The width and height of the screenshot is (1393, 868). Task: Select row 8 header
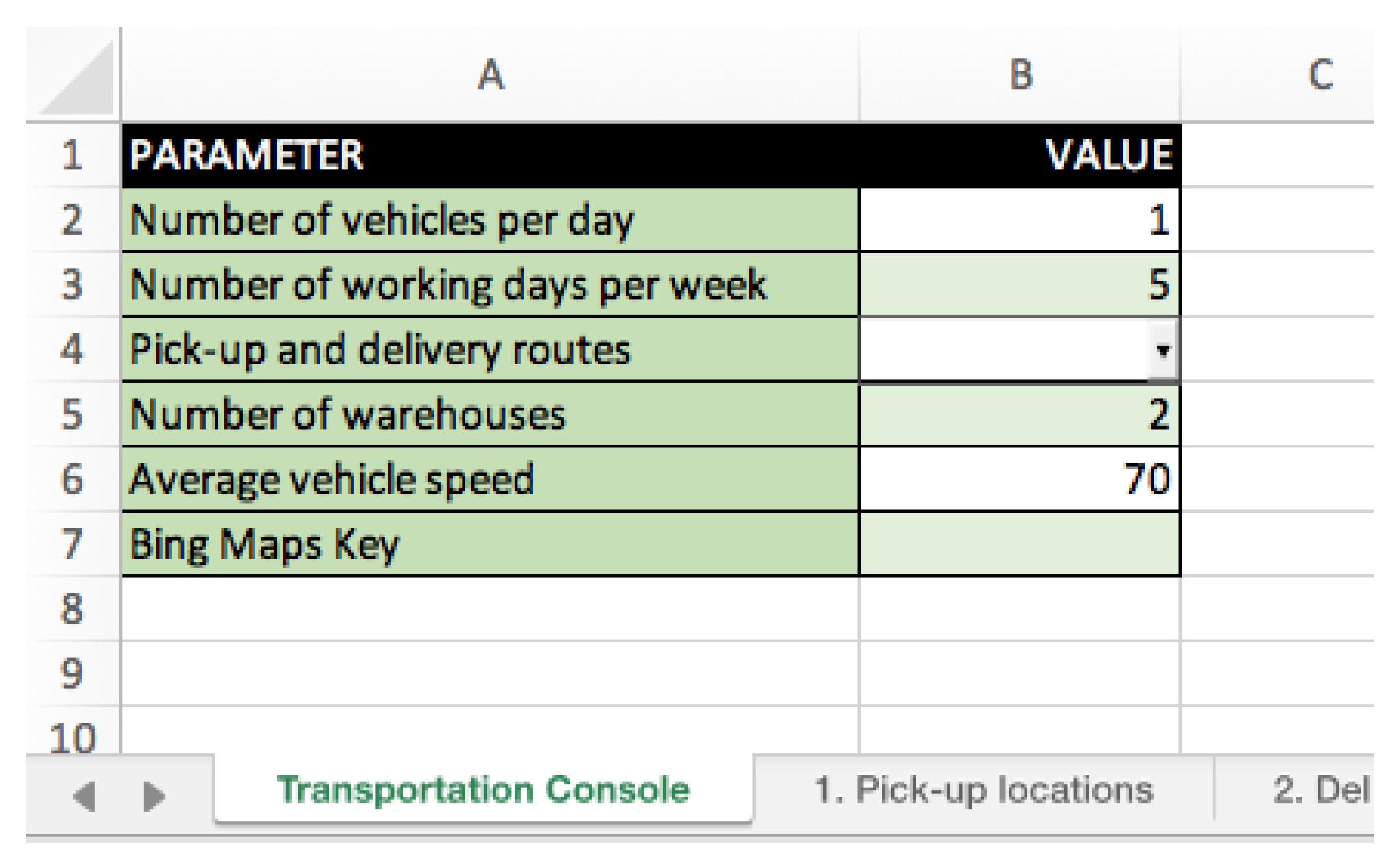point(72,609)
